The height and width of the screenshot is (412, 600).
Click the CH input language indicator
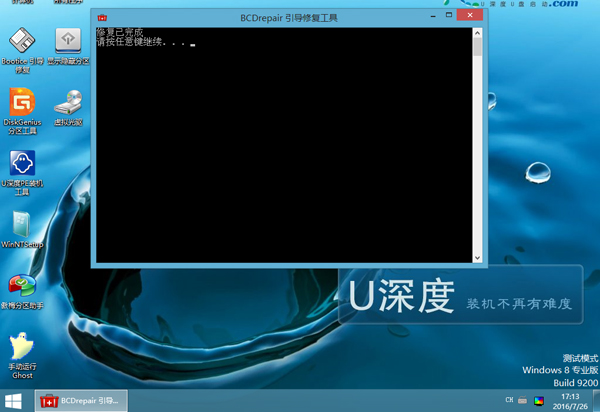(x=511, y=401)
